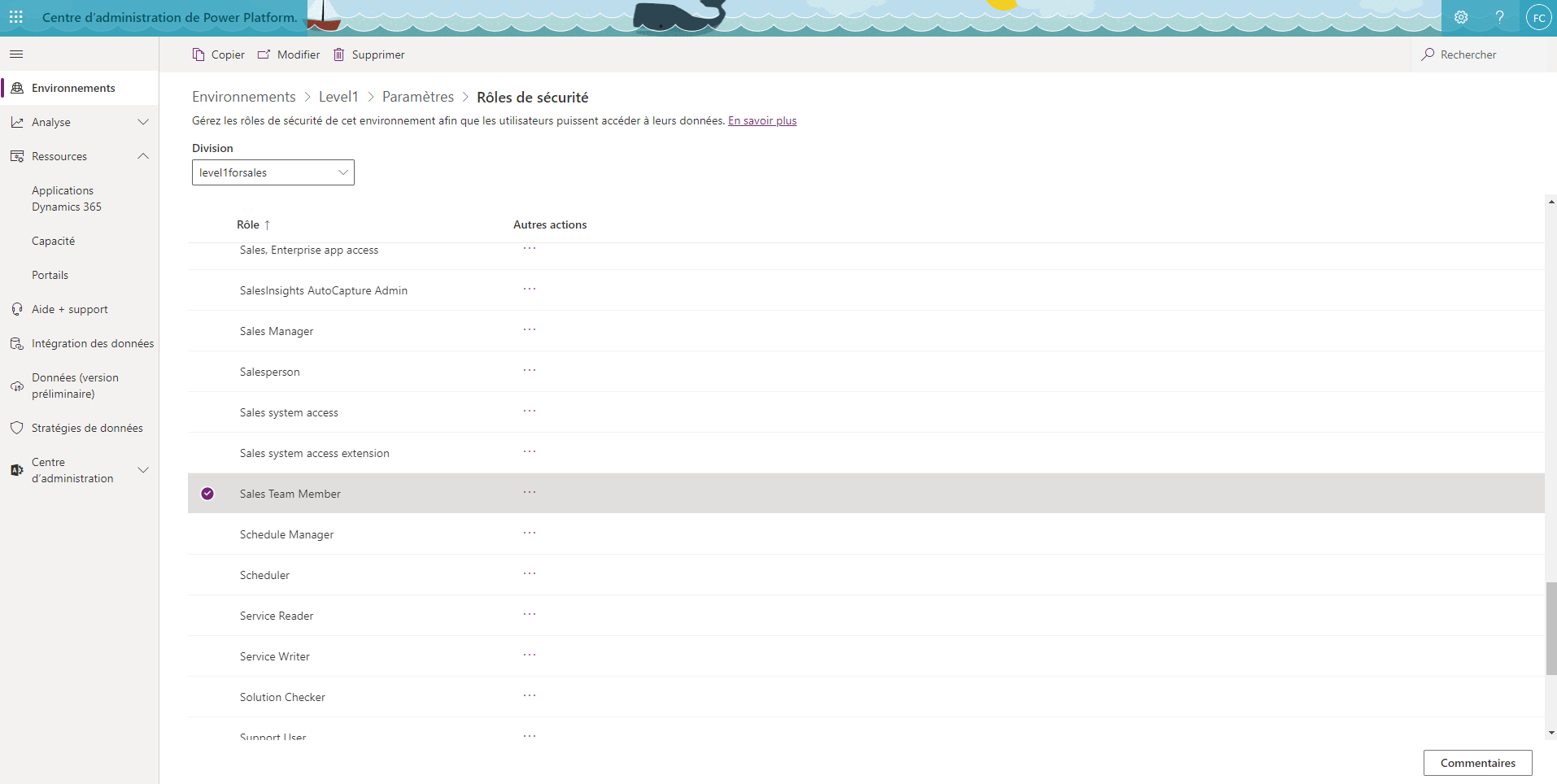Viewport: 1557px width, 784px height.
Task: Open the FC account avatar
Action: (x=1538, y=17)
